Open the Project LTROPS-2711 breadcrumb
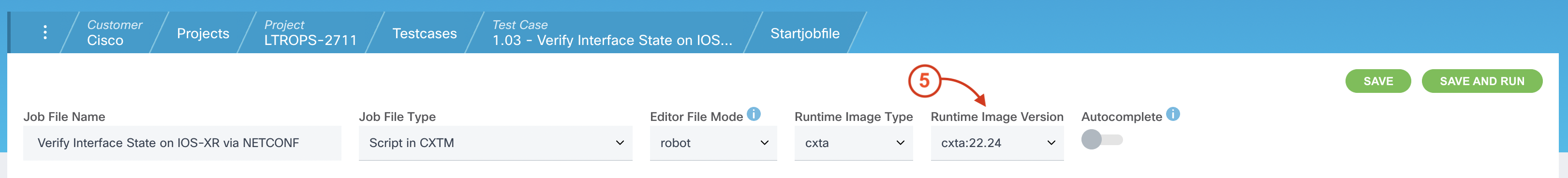 coord(310,33)
